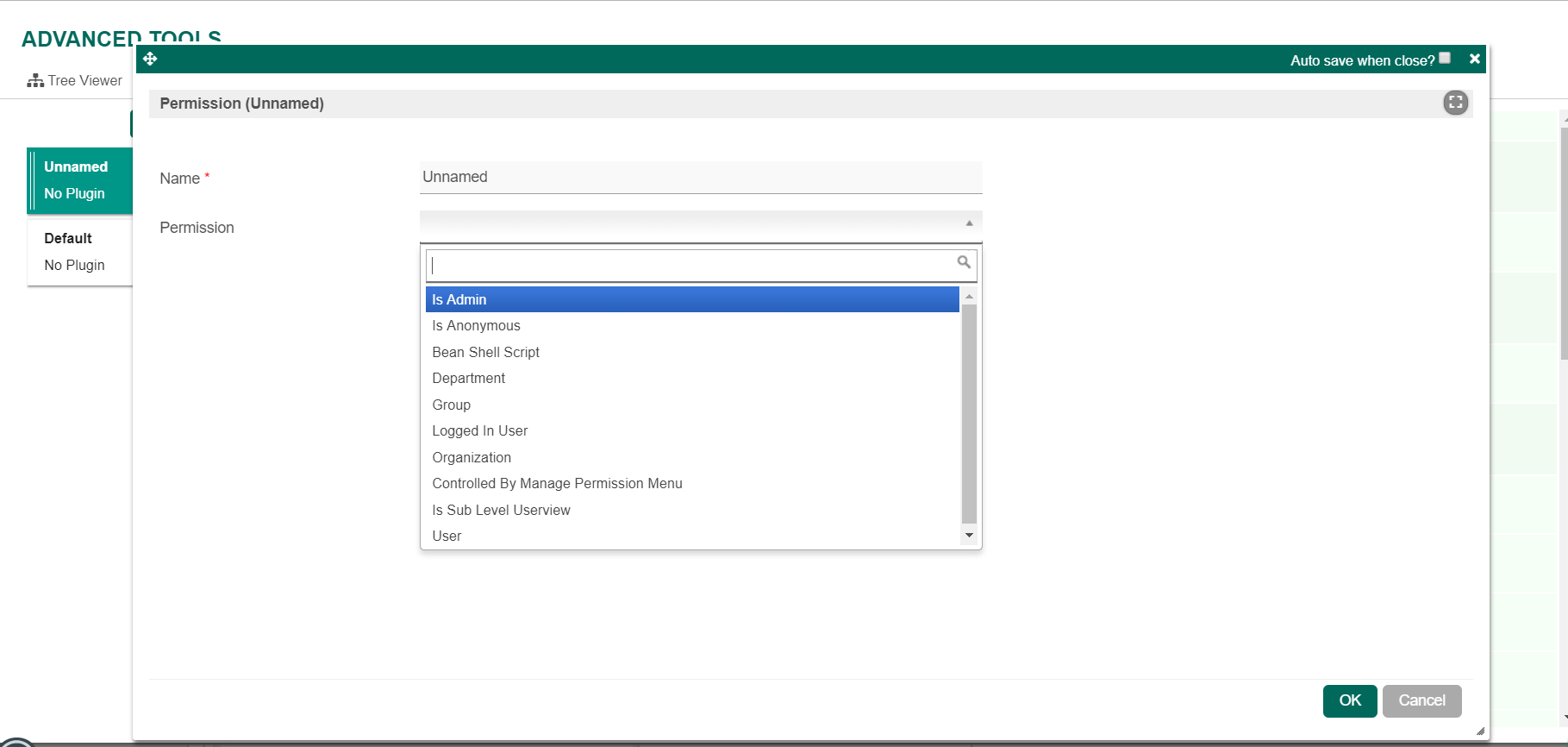Select Controlled By Manage Permission Menu
Image resolution: width=1568 pixels, height=747 pixels.
557,483
